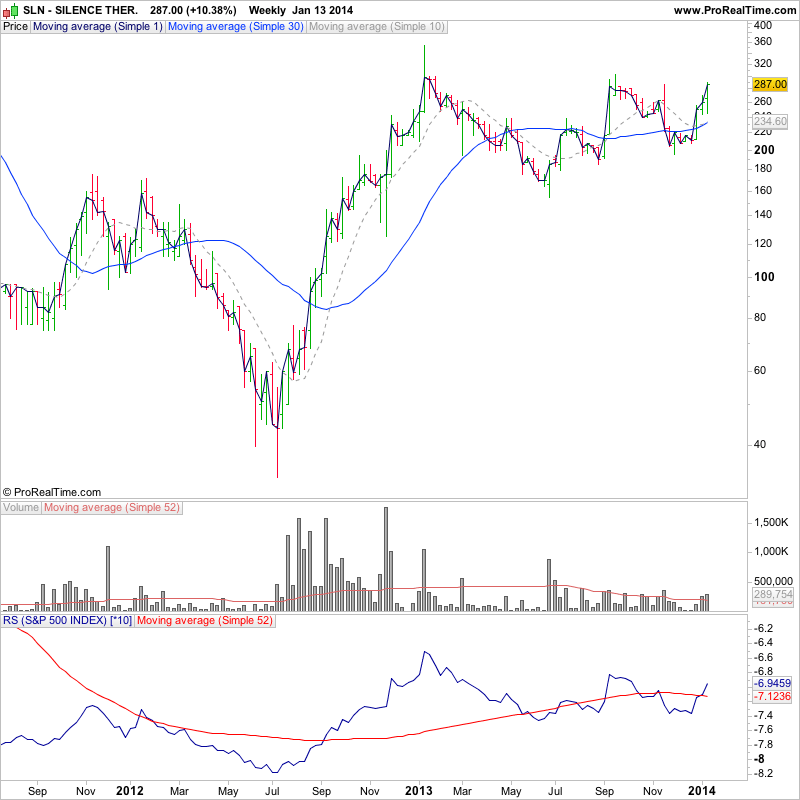This screenshot has width=800, height=800.
Task: Select the RS (S&P 500 INDEX) [*10] label
Action: coord(67,621)
